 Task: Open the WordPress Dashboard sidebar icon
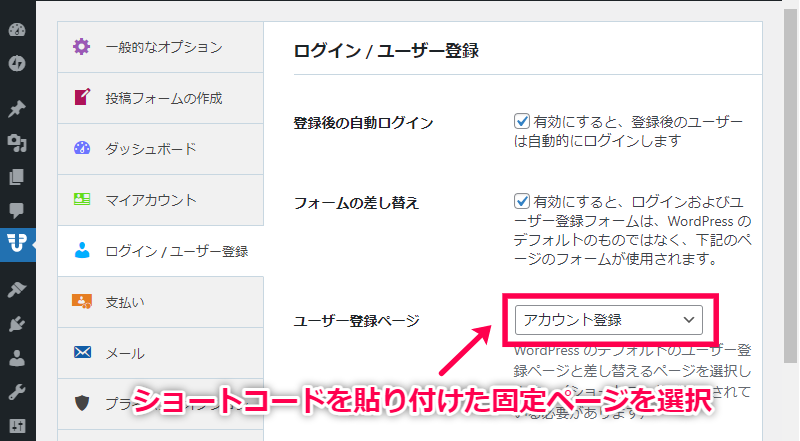point(17,30)
